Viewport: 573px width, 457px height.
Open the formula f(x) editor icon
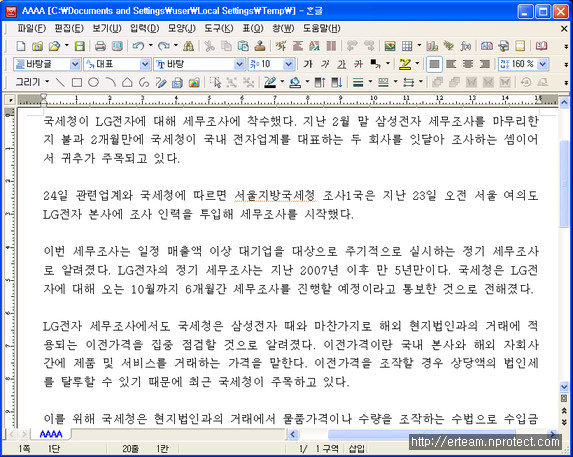(x=466, y=46)
